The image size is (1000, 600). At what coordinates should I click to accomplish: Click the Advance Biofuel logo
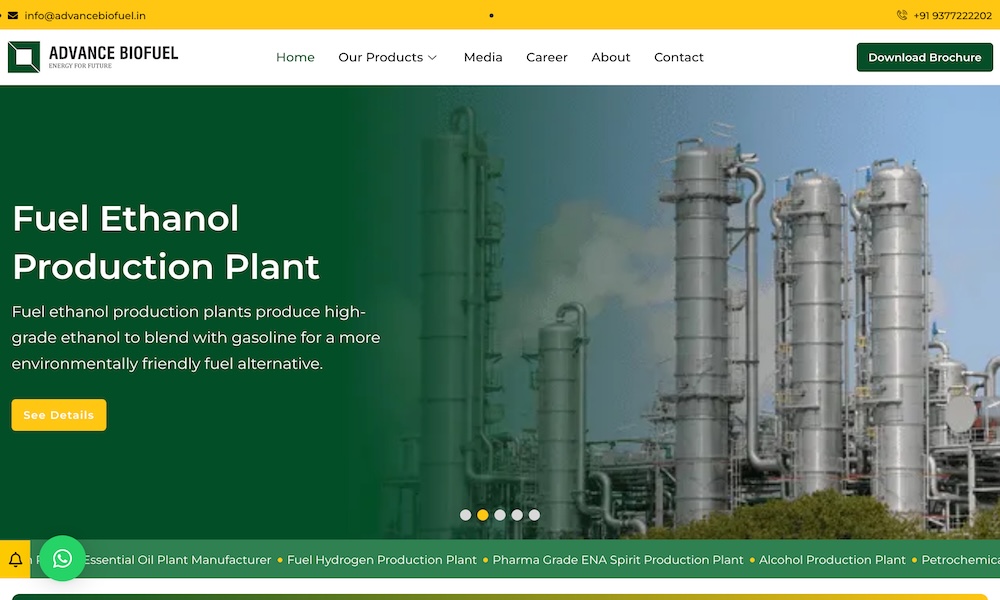[x=91, y=56]
